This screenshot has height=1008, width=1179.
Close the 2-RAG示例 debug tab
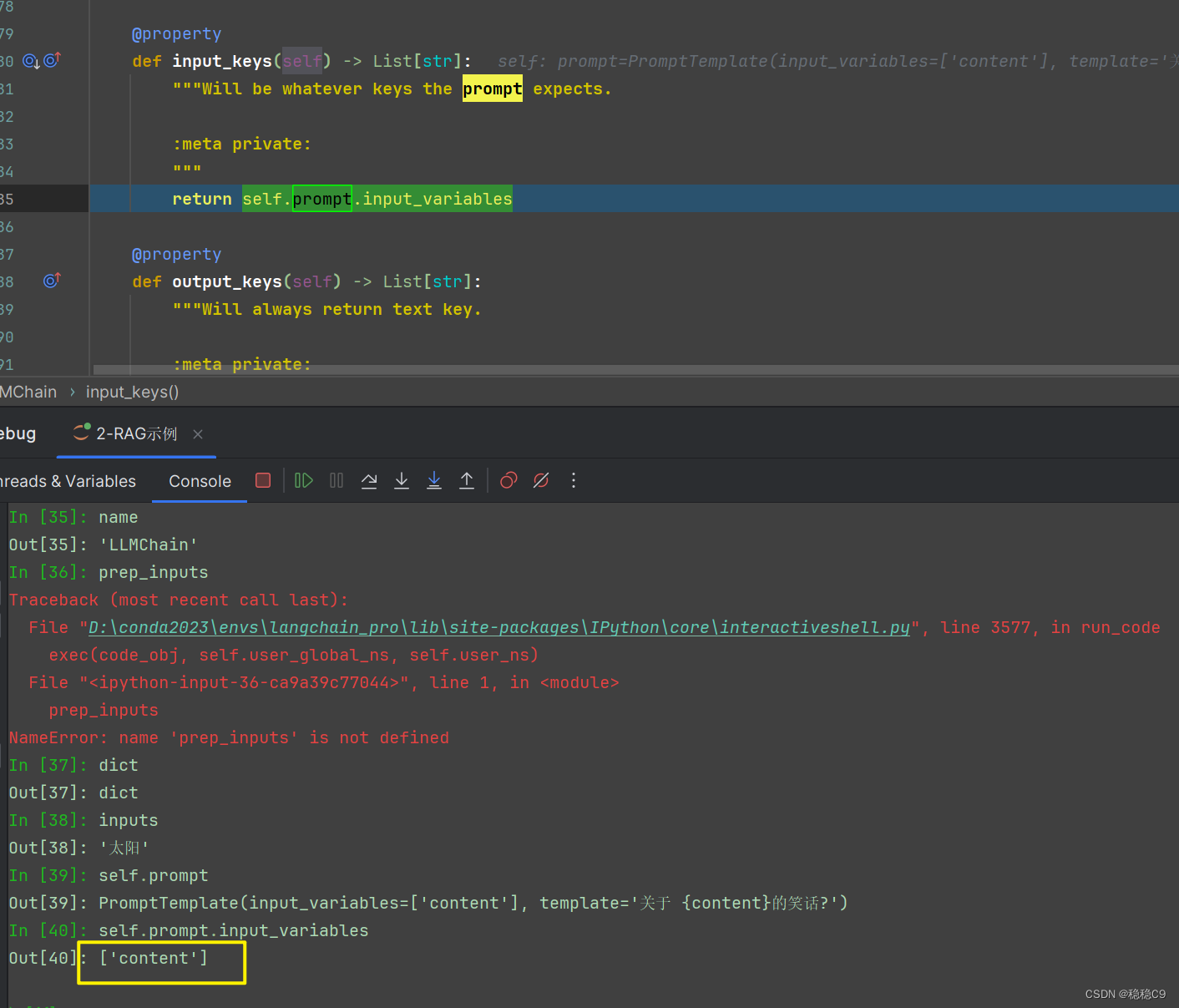pyautogui.click(x=198, y=434)
